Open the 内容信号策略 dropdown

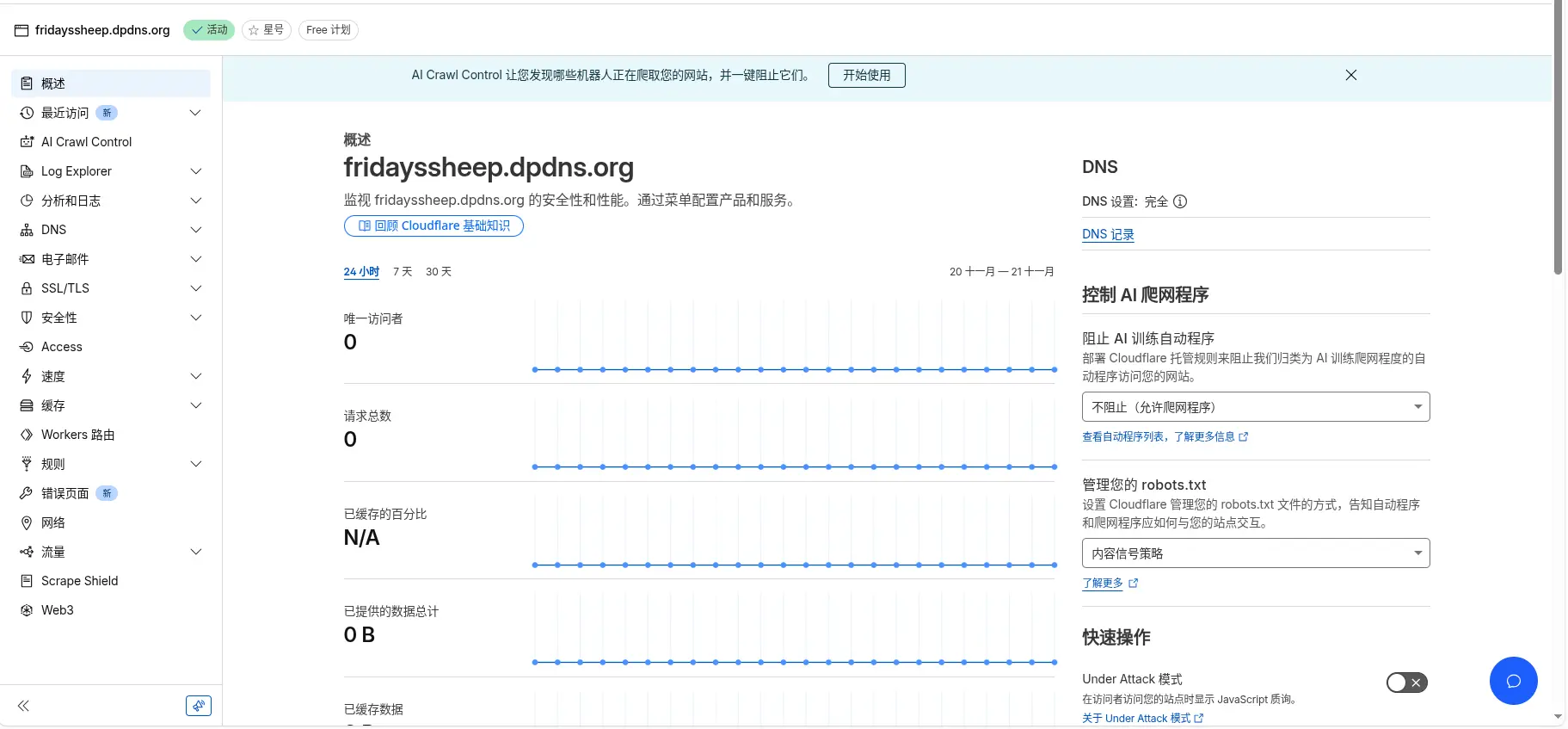(1256, 553)
